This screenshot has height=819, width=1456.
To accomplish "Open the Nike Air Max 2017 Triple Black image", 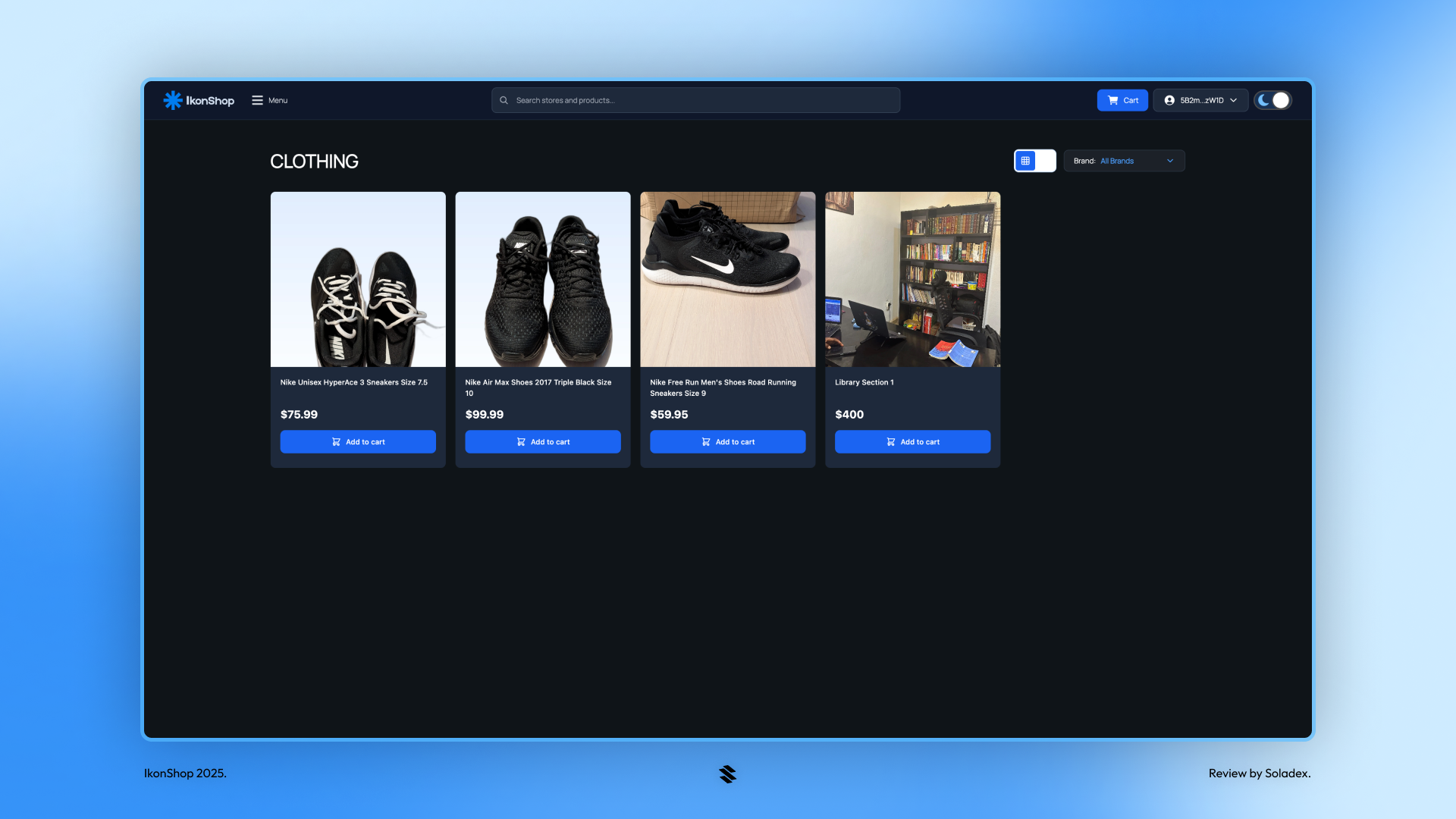I will 543,279.
